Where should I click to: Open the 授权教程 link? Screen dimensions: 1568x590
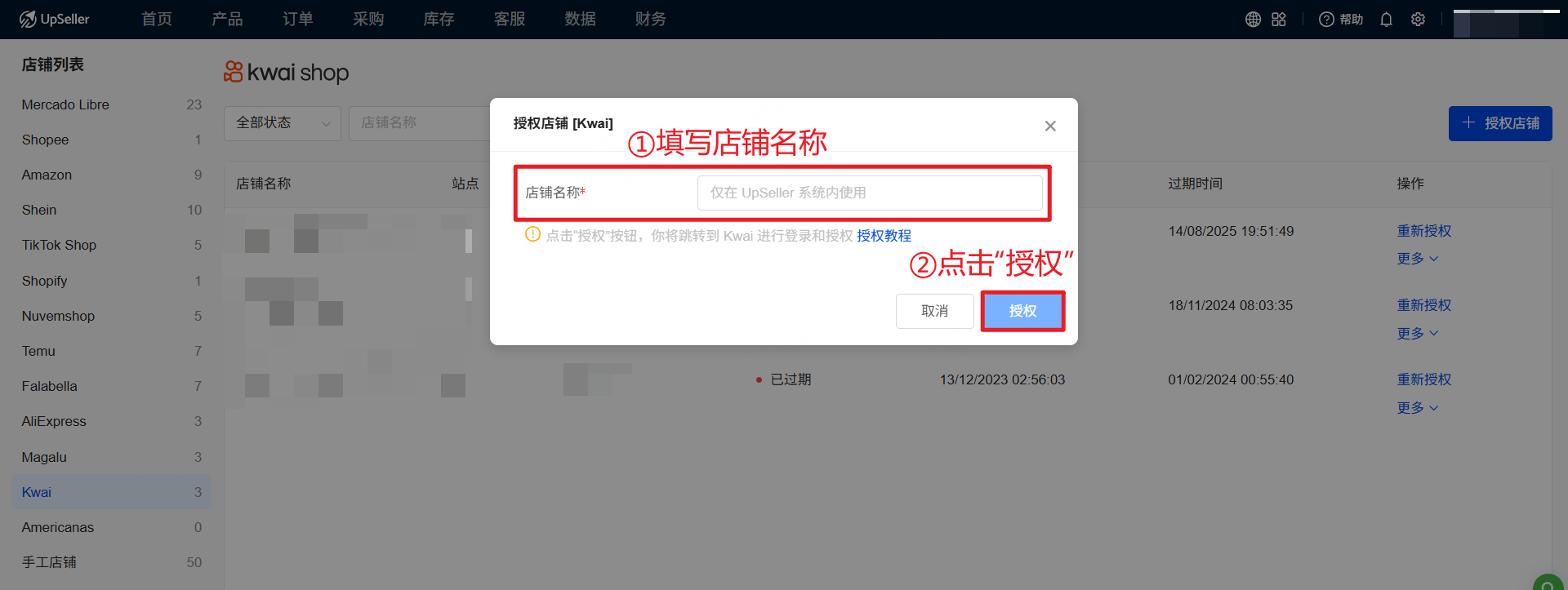(884, 236)
